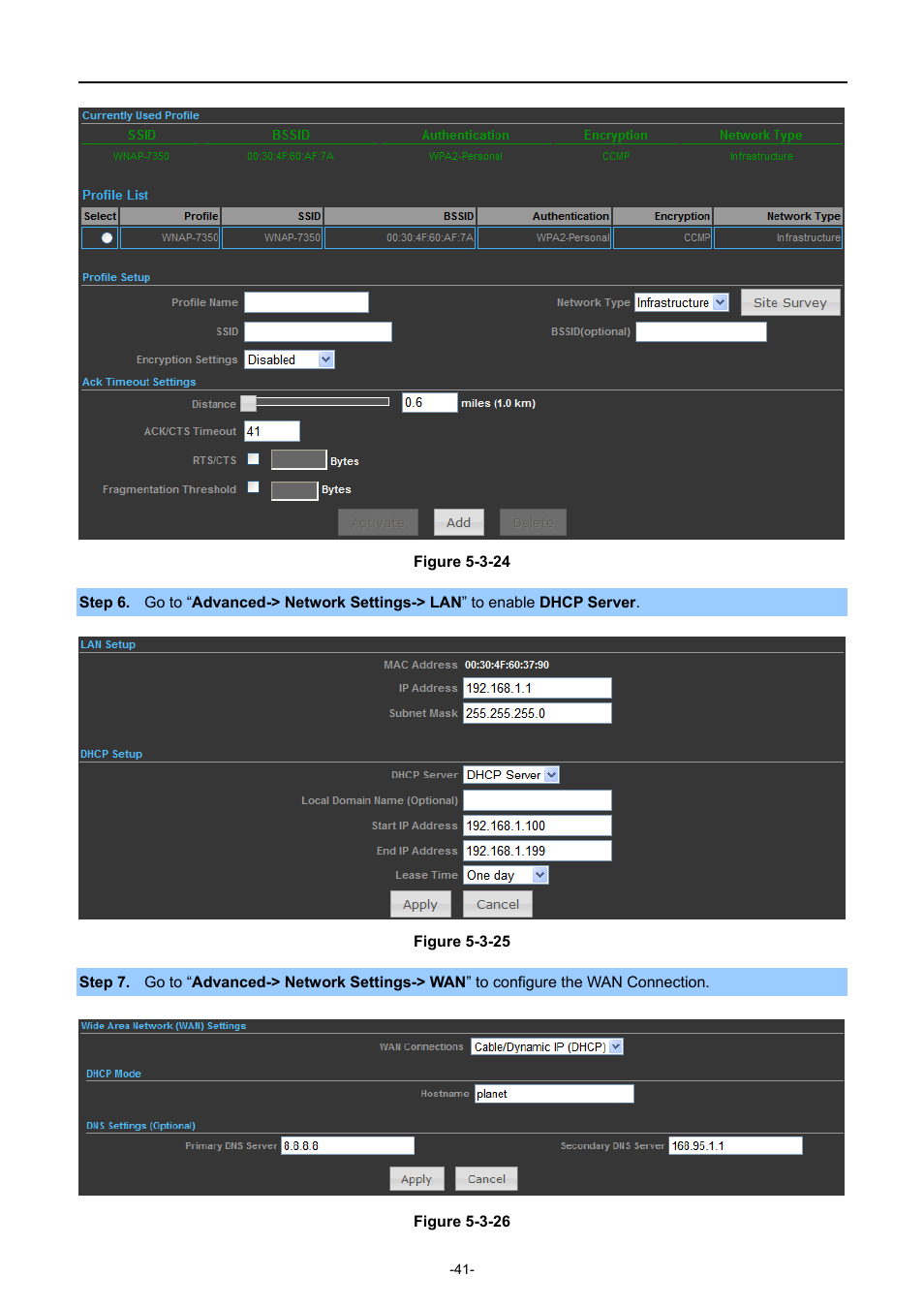The width and height of the screenshot is (924, 1308).
Task: Click the Wide Area Network (WAN) Settings heading
Action: (x=164, y=1026)
